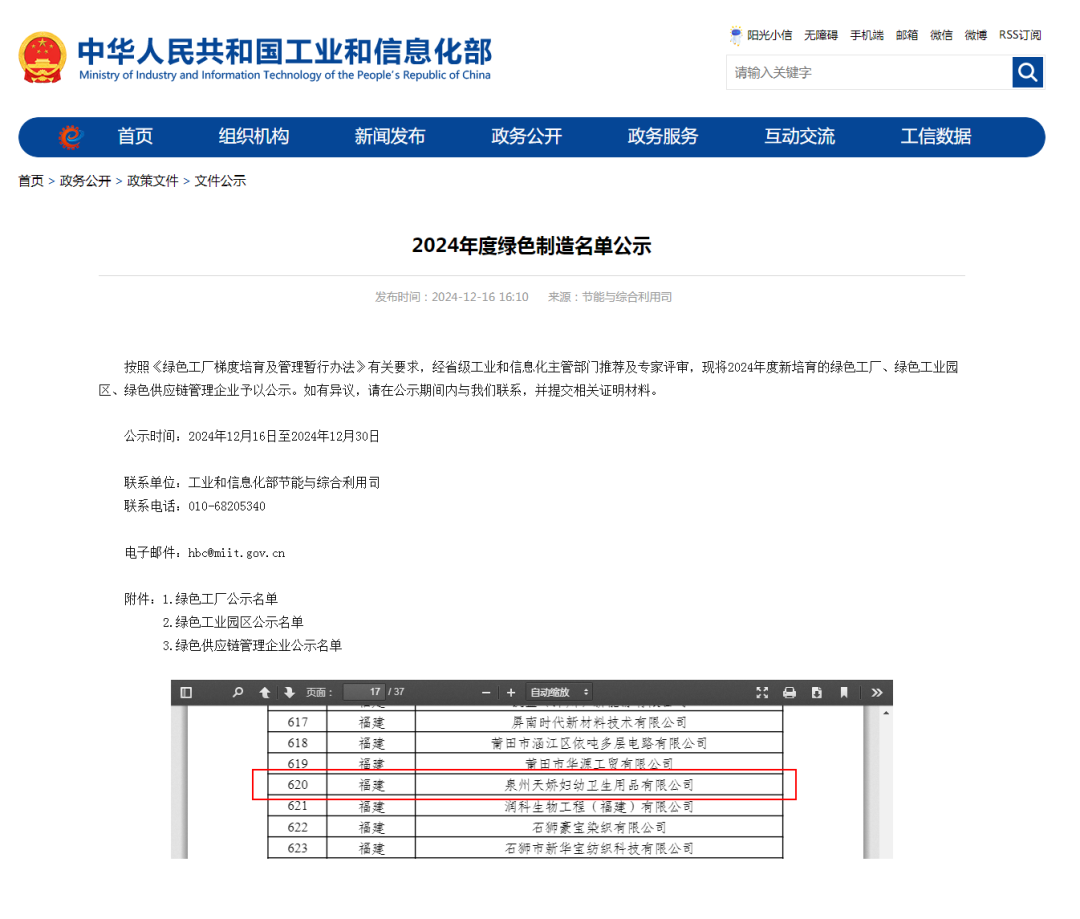The height and width of the screenshot is (919, 1080).
Task: Select 政务服务 in the navigation bar
Action: [663, 137]
